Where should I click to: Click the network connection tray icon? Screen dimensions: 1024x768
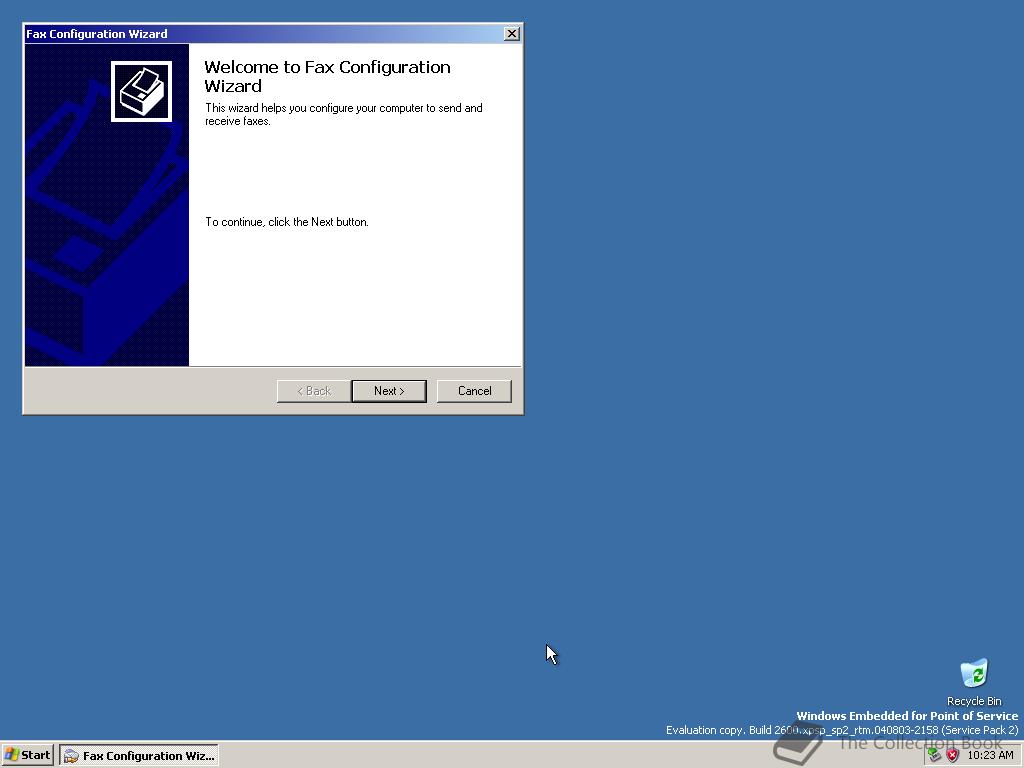coord(935,755)
